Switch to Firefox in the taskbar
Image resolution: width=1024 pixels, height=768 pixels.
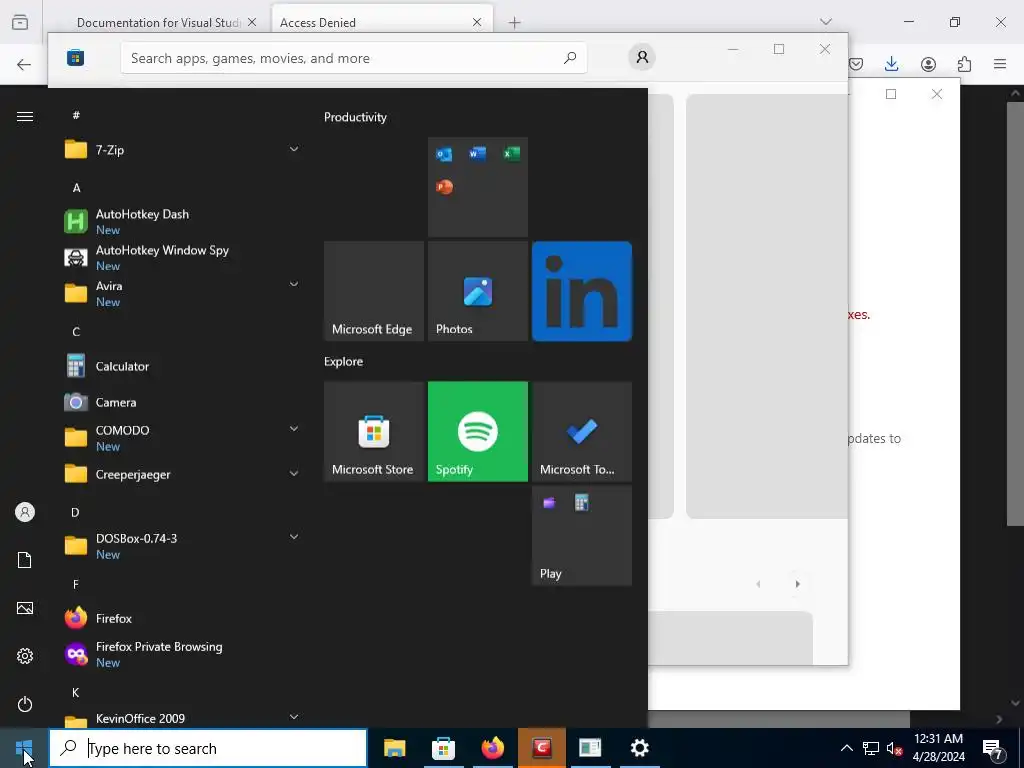click(492, 748)
